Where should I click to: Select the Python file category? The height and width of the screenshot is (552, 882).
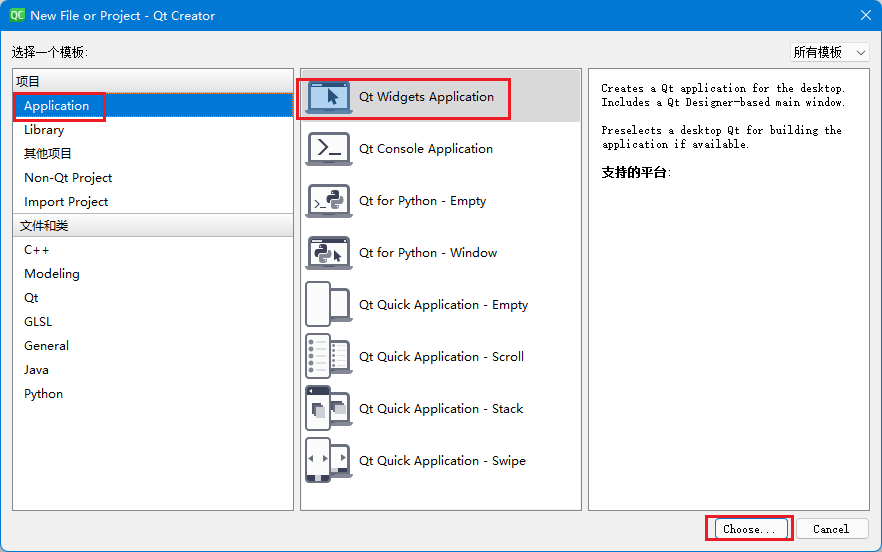click(153, 394)
